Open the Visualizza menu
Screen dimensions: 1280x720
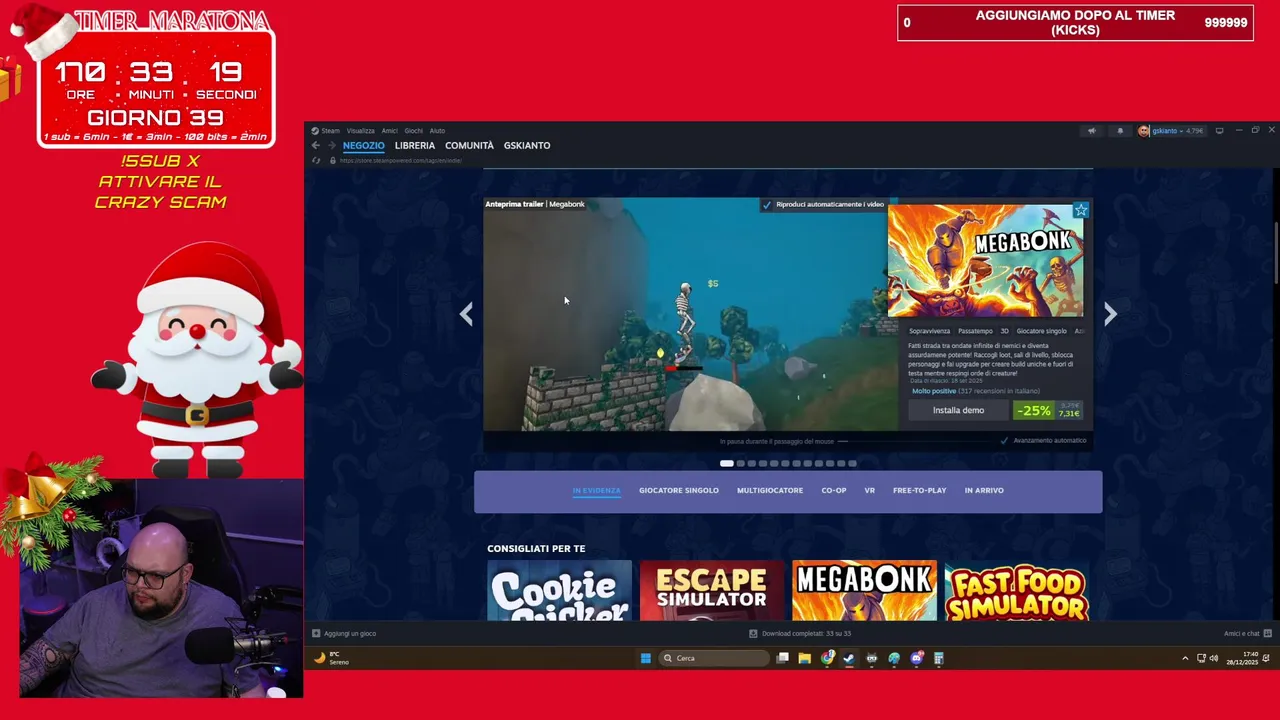tap(361, 131)
